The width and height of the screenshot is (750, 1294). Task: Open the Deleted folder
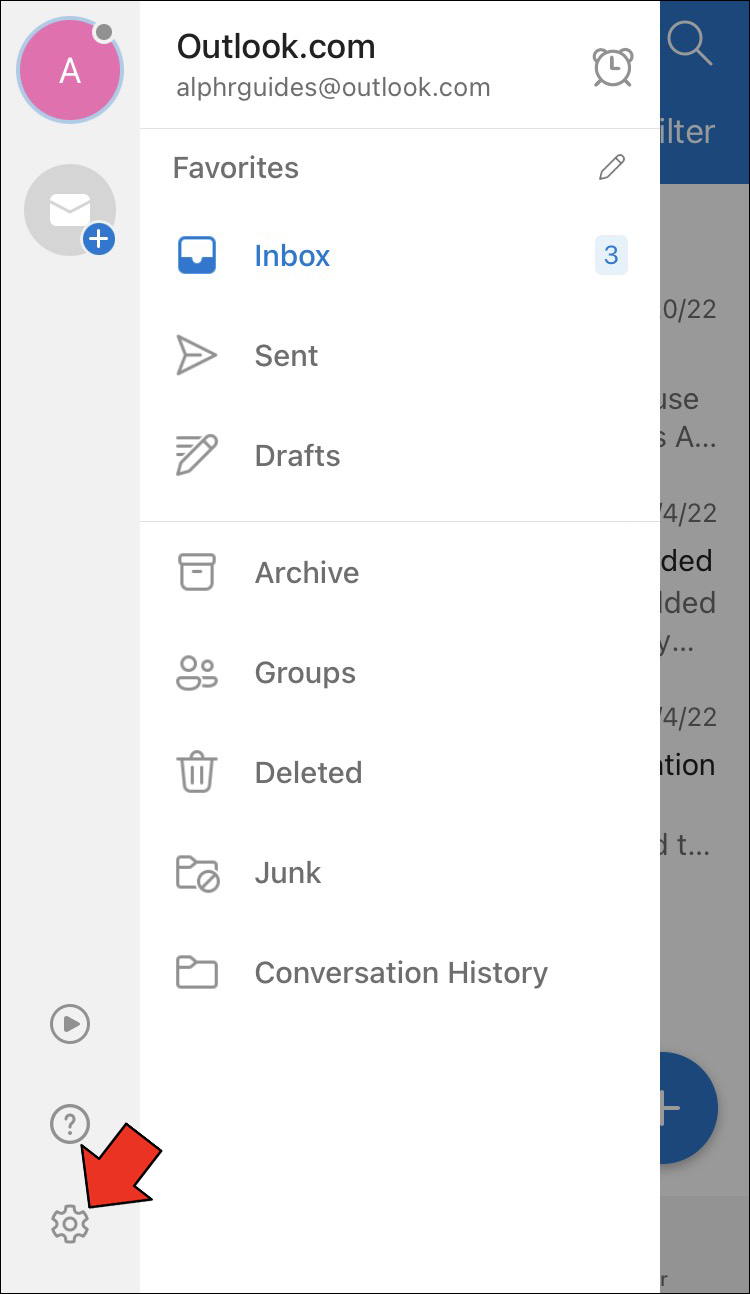pyautogui.click(x=308, y=773)
